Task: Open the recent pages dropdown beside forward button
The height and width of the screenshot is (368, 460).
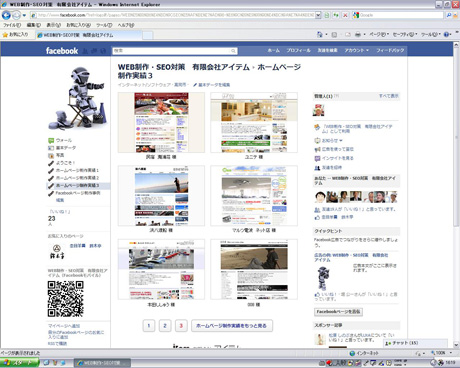Action: pos(24,16)
